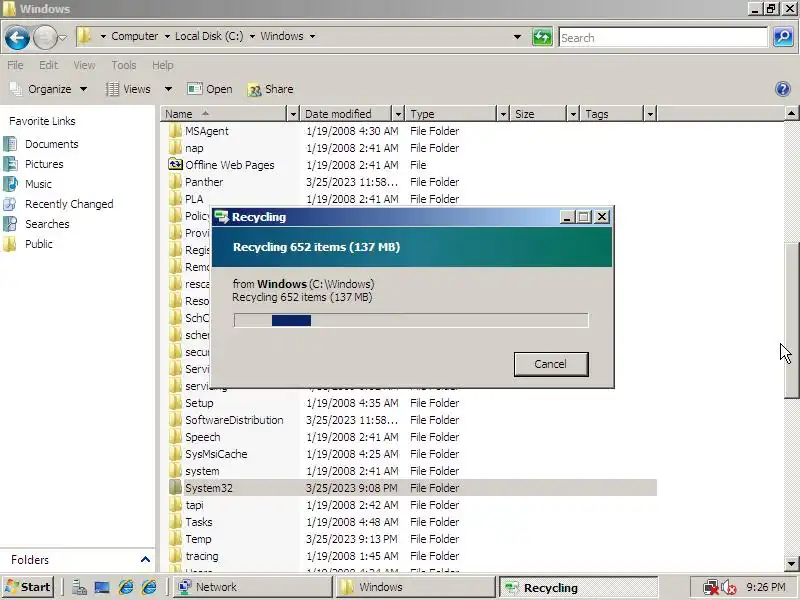Cancel the Recycling operation
Image resolution: width=800 pixels, height=600 pixels.
(x=551, y=364)
